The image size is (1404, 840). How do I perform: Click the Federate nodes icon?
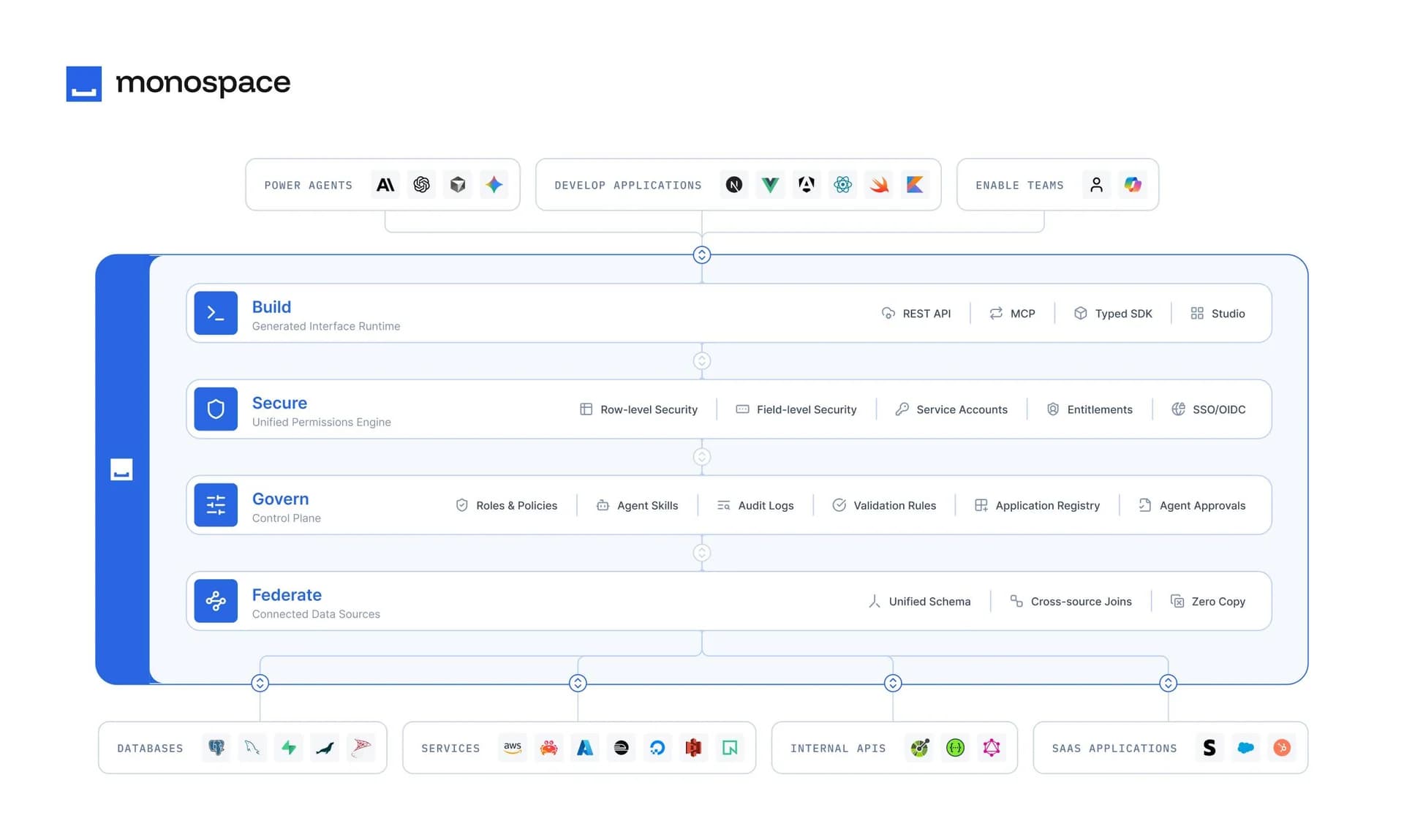click(216, 601)
